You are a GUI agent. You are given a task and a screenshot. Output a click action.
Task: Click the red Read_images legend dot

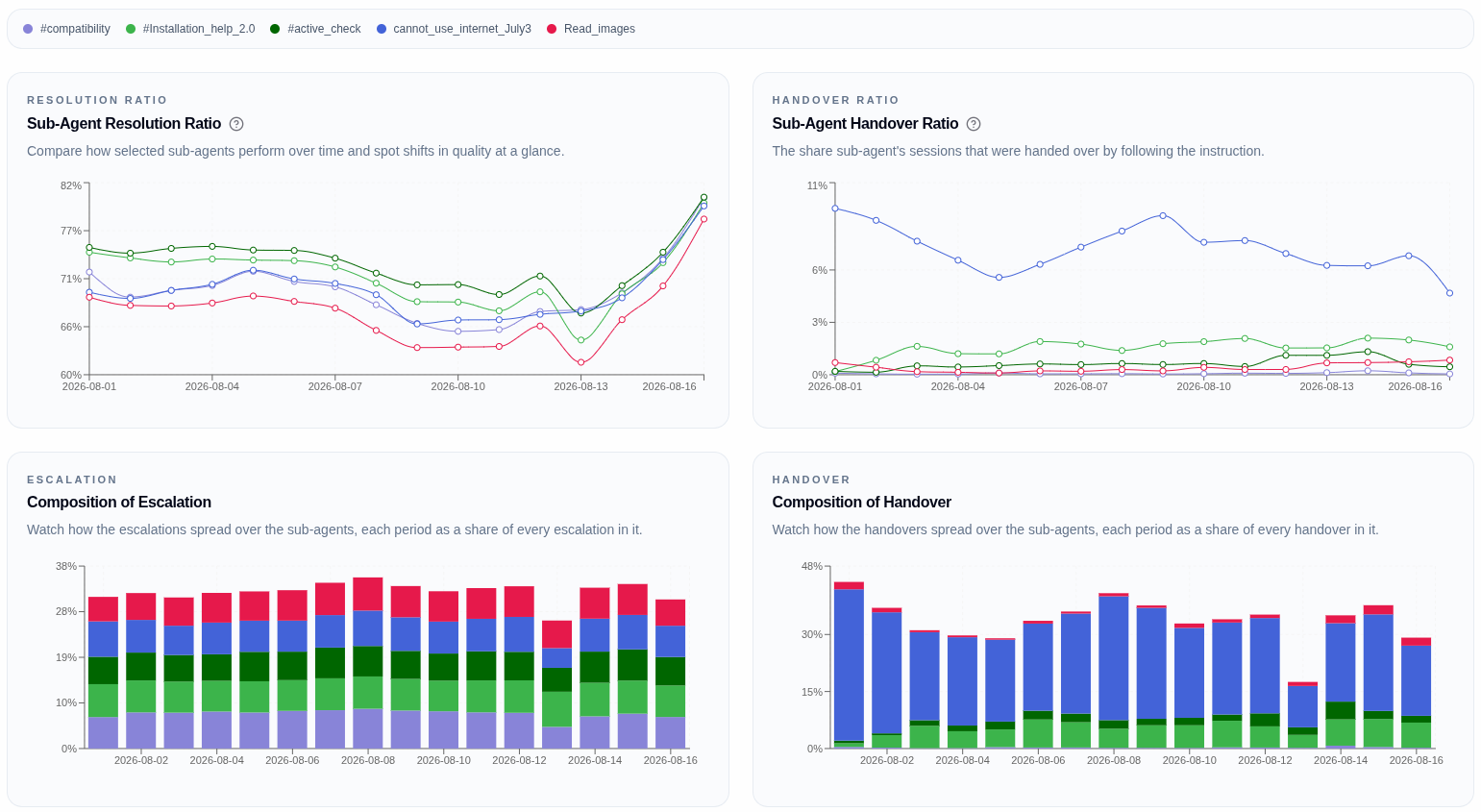coord(552,29)
